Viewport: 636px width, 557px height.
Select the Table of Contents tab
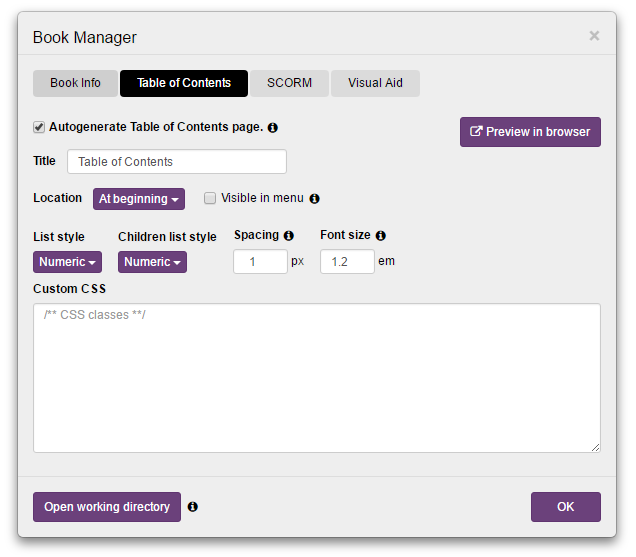click(x=184, y=83)
